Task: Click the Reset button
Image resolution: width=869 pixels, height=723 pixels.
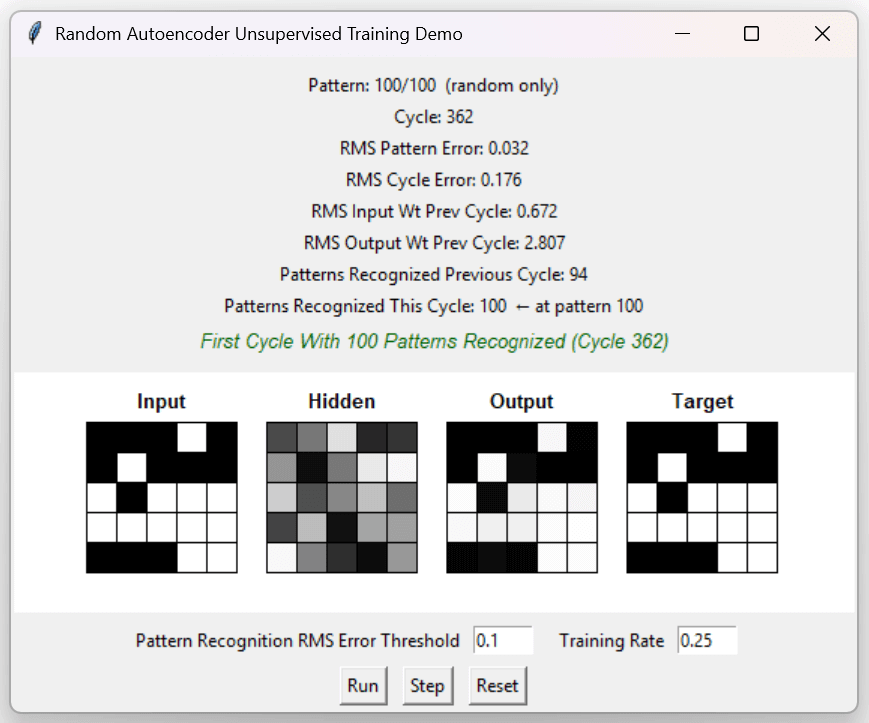Action: 497,686
